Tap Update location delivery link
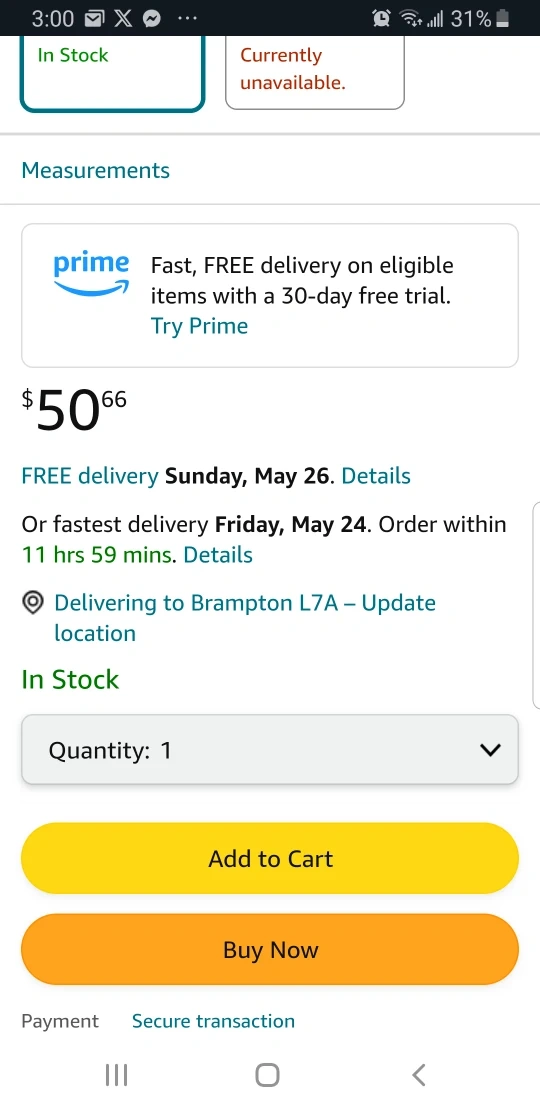 pos(245,617)
